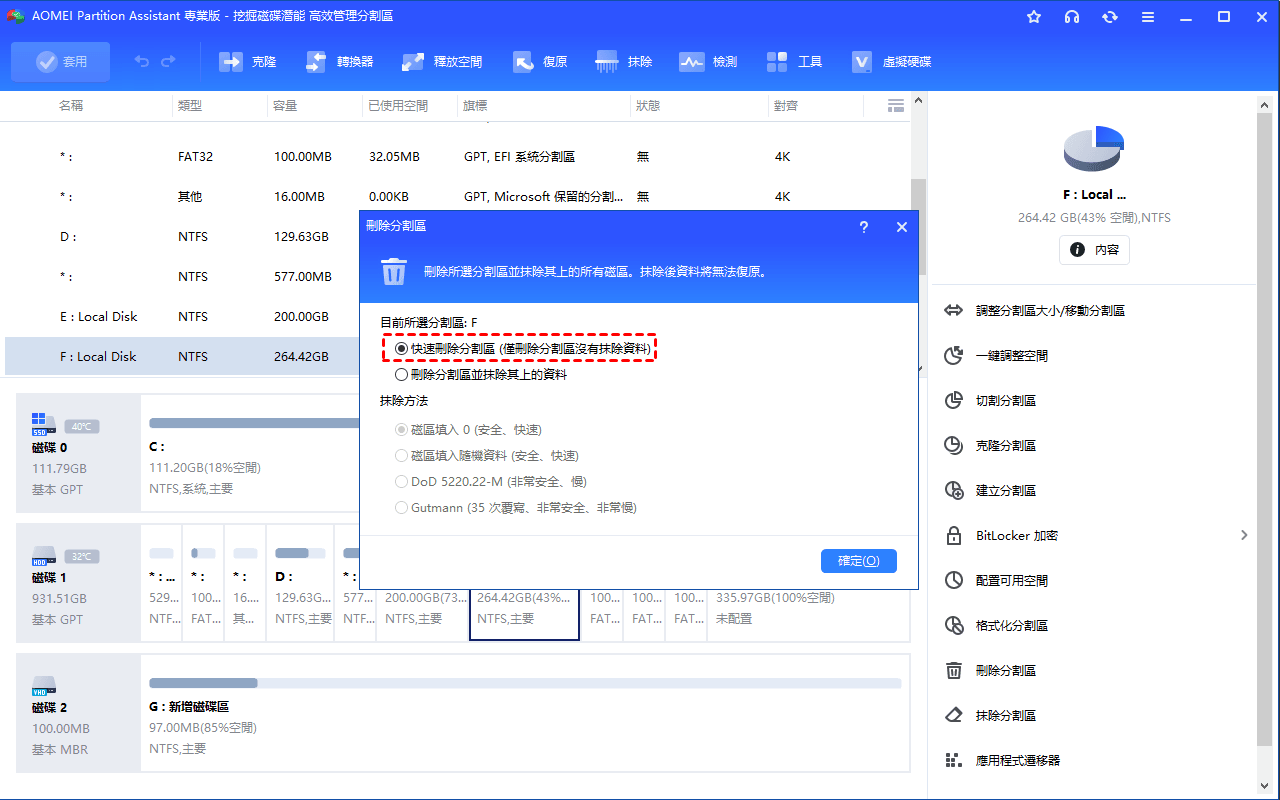Select quick delete partition radio option

coord(402,348)
